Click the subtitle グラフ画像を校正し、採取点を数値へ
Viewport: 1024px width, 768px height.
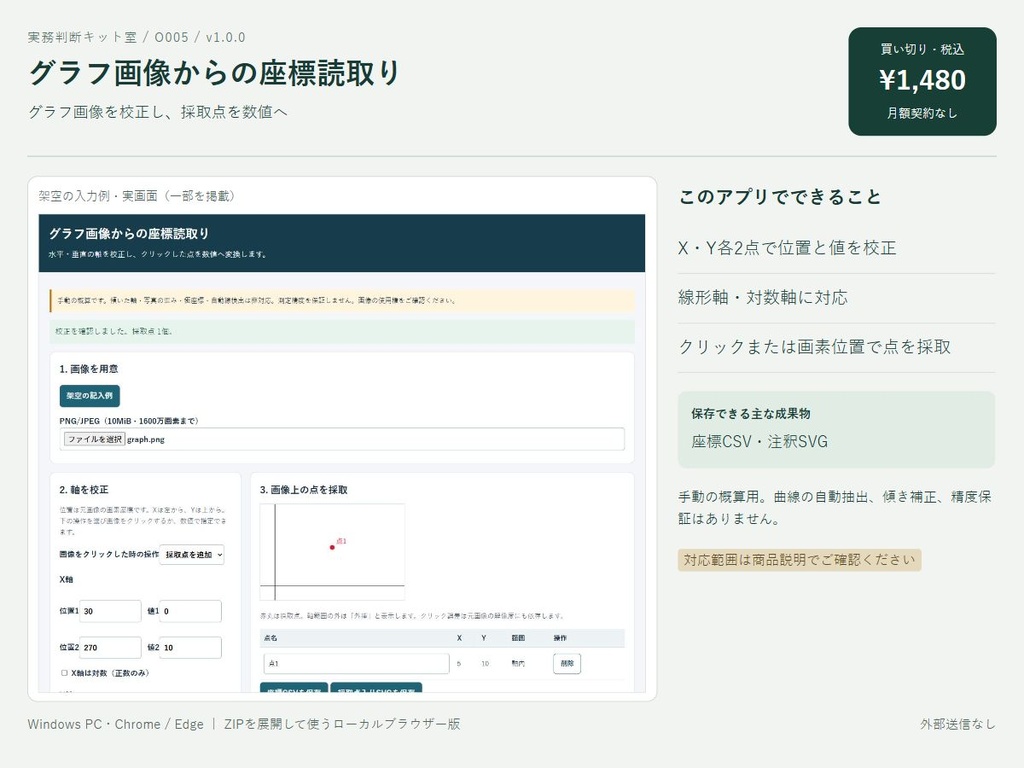(157, 112)
